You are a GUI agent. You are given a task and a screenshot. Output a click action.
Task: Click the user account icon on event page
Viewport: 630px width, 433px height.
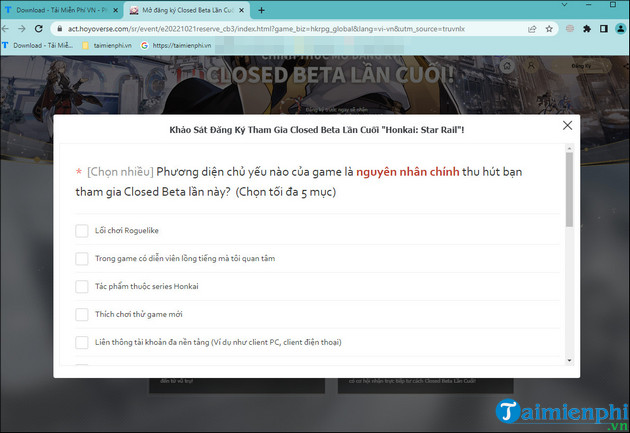click(531, 66)
